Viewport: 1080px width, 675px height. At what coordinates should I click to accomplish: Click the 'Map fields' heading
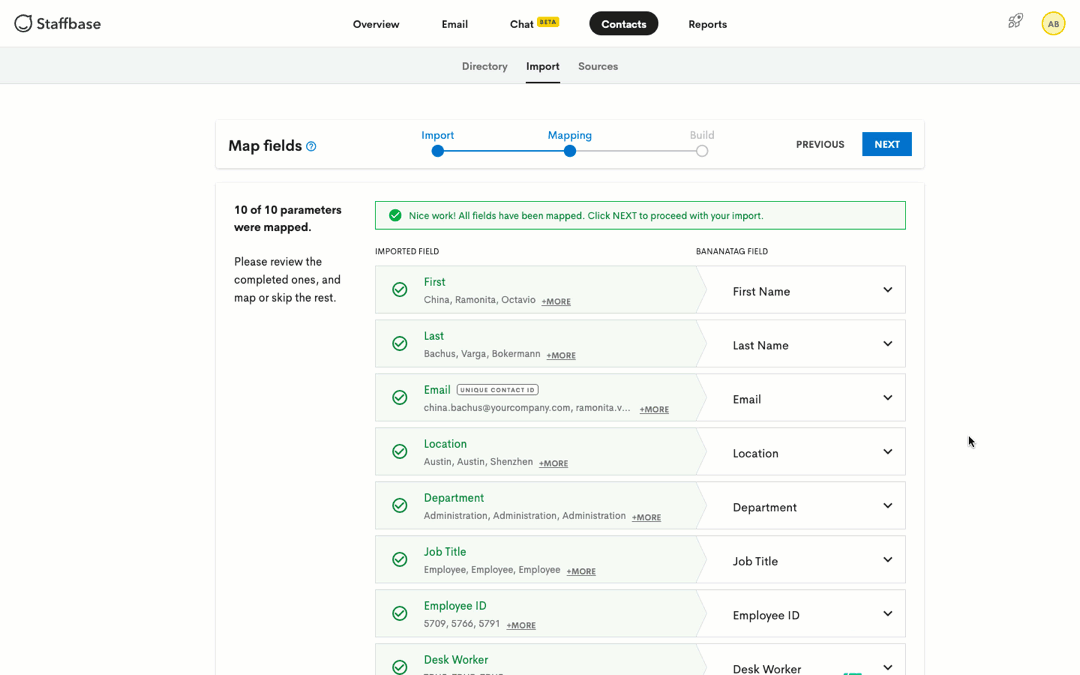[x=265, y=146]
